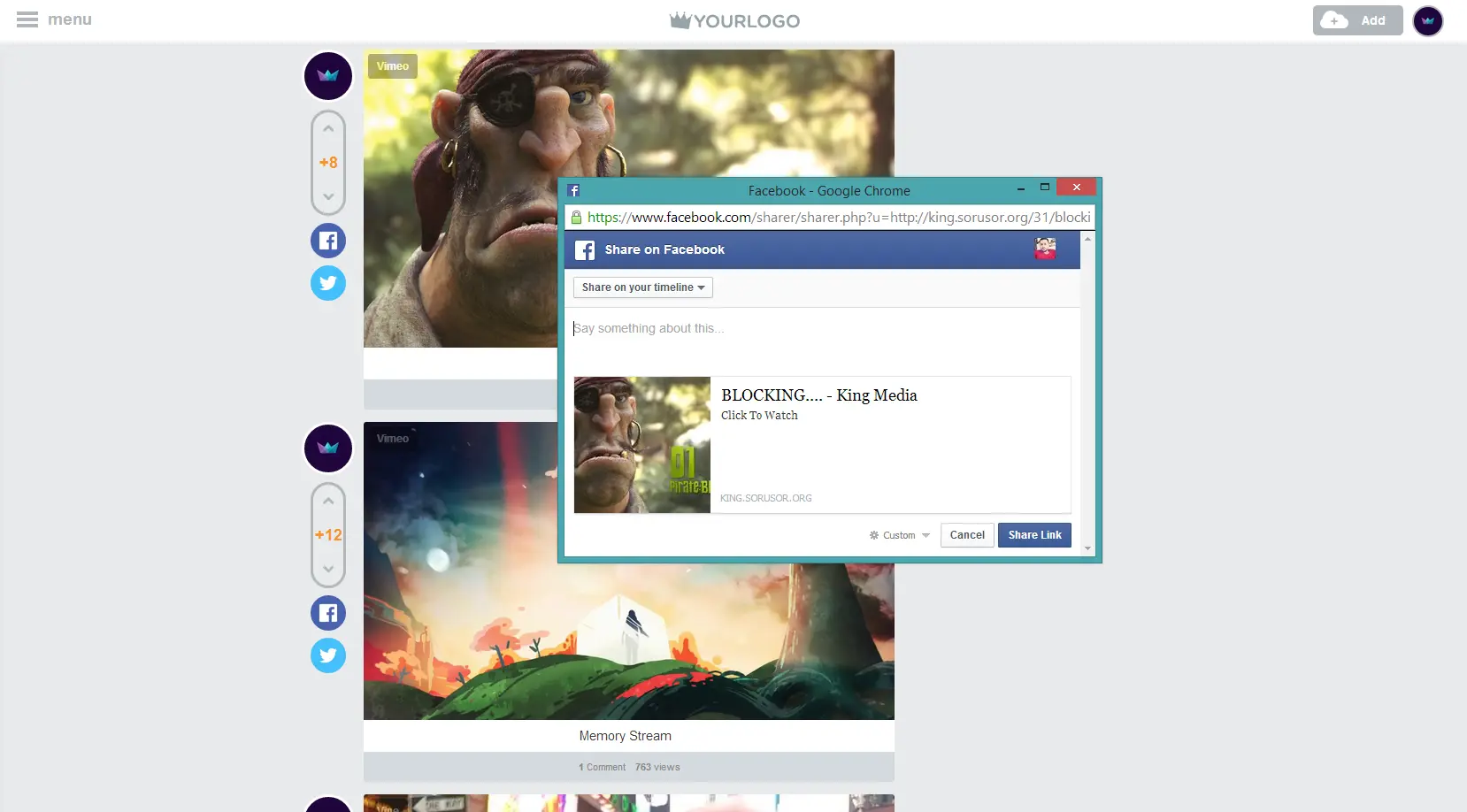Click Vimeo badge on Memory Stream video

coord(393,439)
